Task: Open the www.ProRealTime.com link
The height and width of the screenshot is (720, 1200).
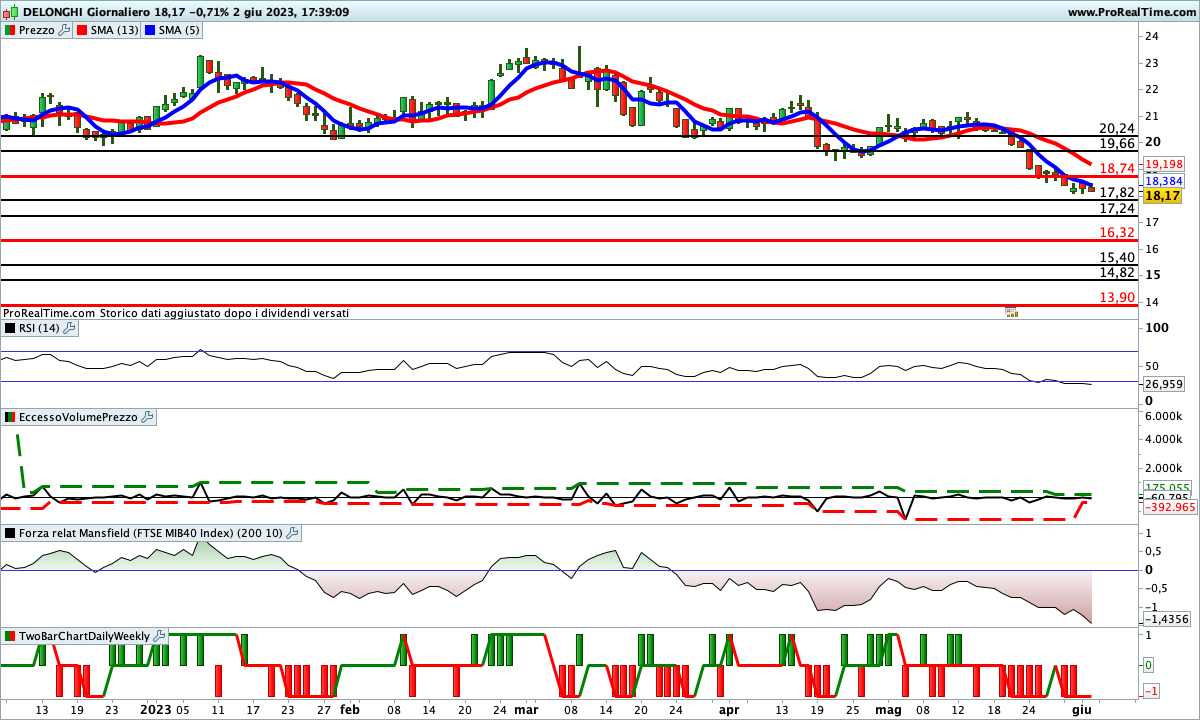Action: pyautogui.click(x=1131, y=12)
